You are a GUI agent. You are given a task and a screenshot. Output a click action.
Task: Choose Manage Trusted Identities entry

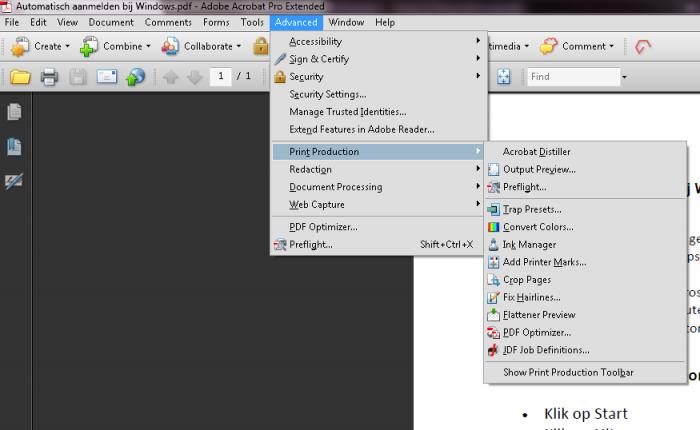(378, 112)
